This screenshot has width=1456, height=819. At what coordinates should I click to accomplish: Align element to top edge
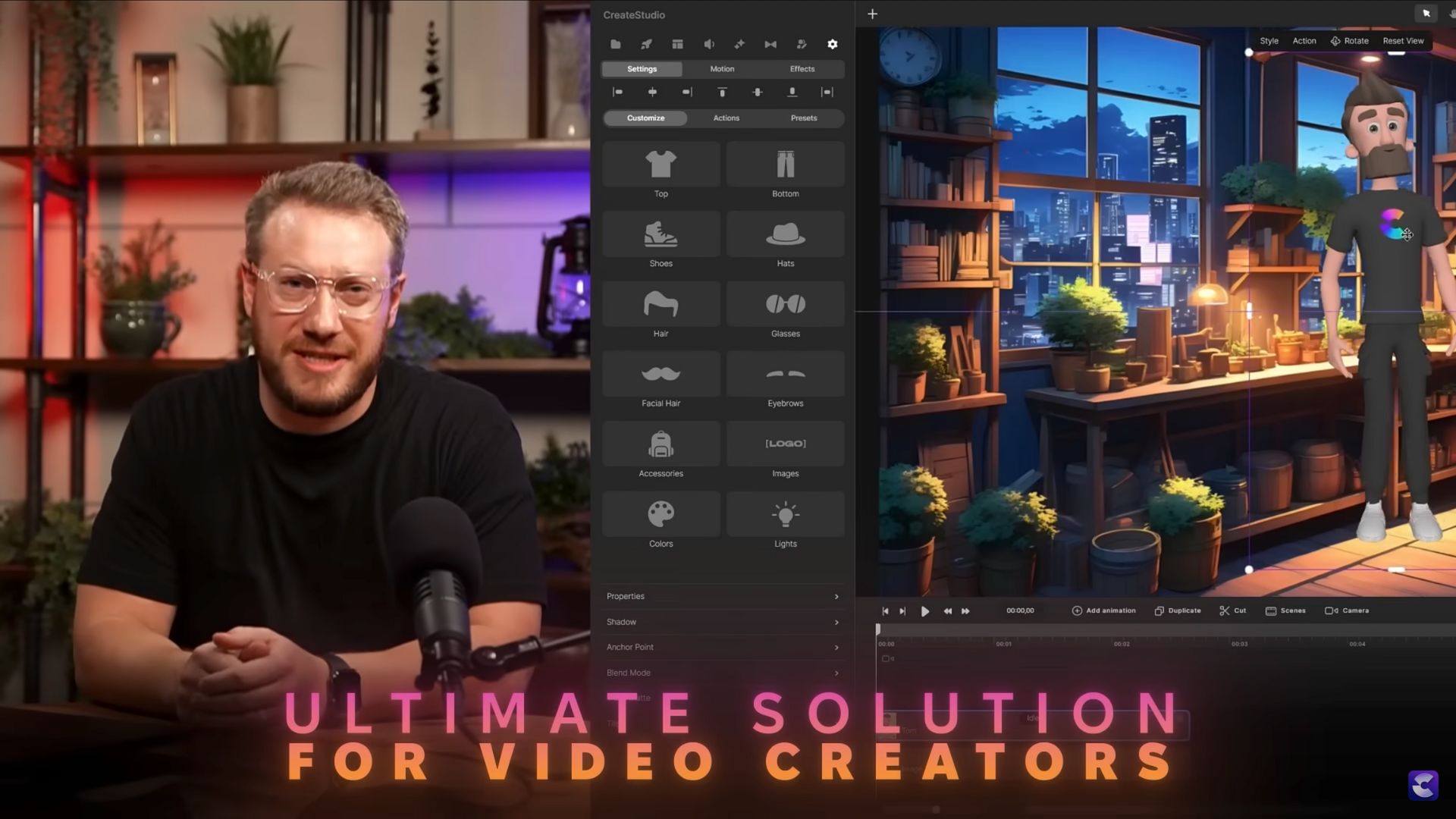[x=722, y=93]
